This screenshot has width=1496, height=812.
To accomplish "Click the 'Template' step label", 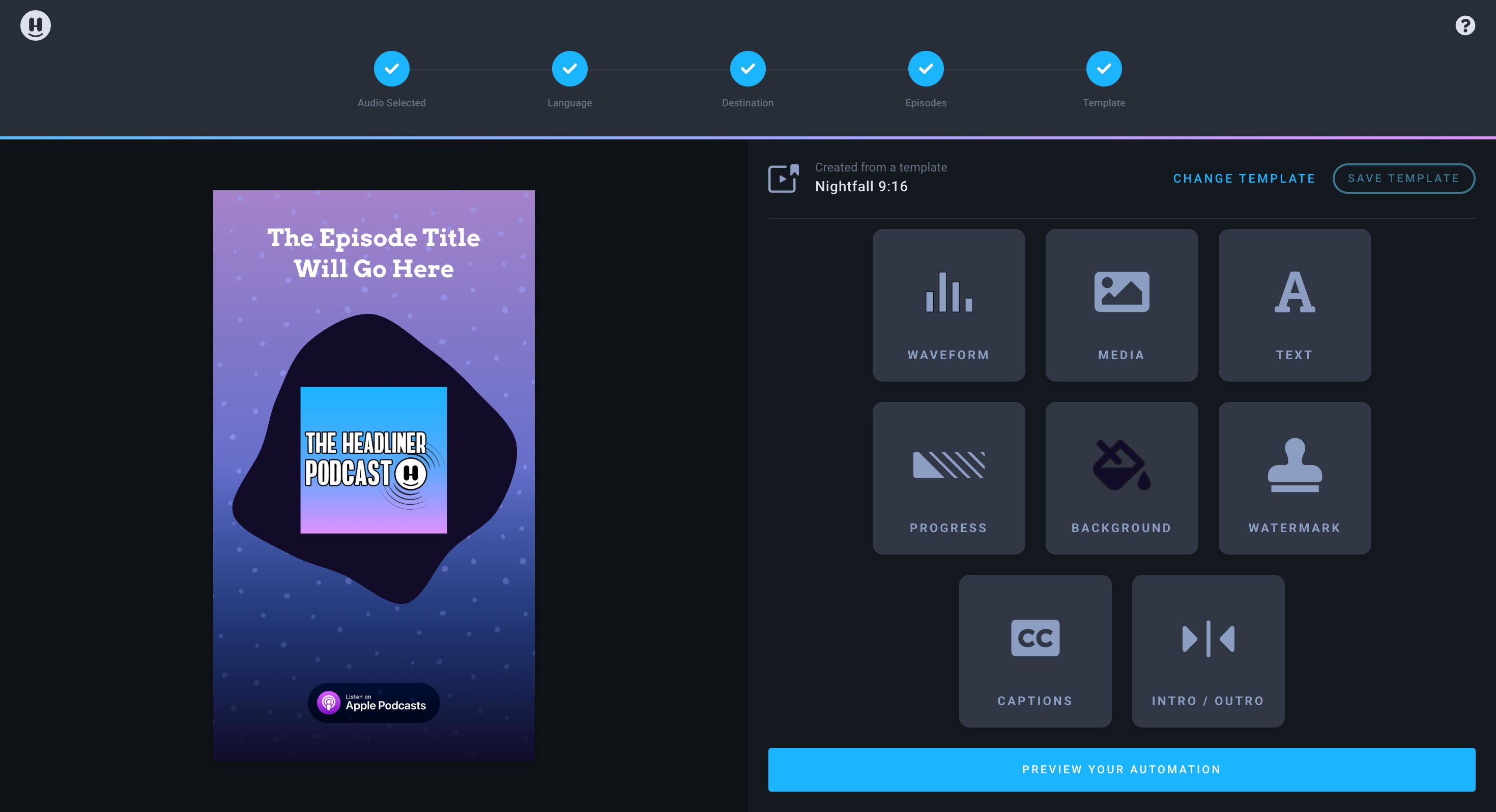I will (x=1103, y=103).
